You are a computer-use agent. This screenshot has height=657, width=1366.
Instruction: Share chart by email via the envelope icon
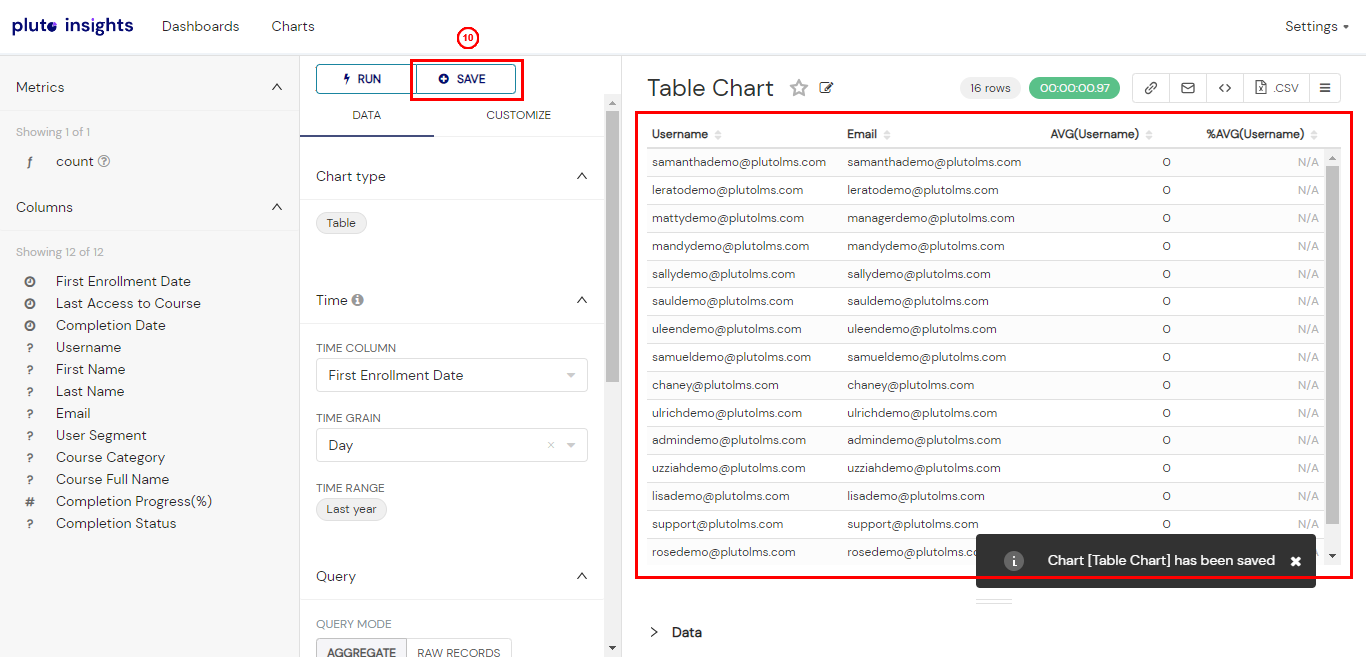pyautogui.click(x=1188, y=88)
